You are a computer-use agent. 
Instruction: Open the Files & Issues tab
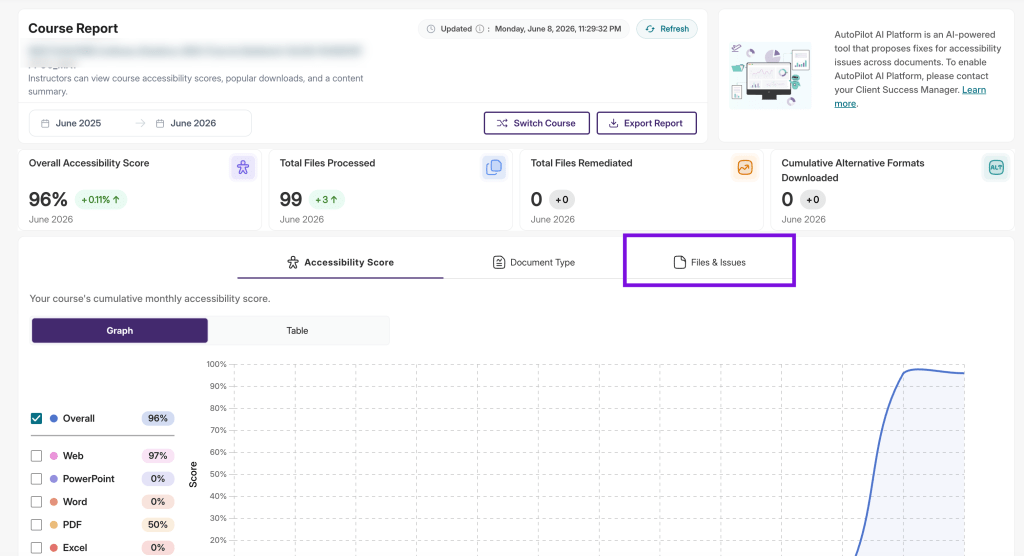[x=709, y=262]
